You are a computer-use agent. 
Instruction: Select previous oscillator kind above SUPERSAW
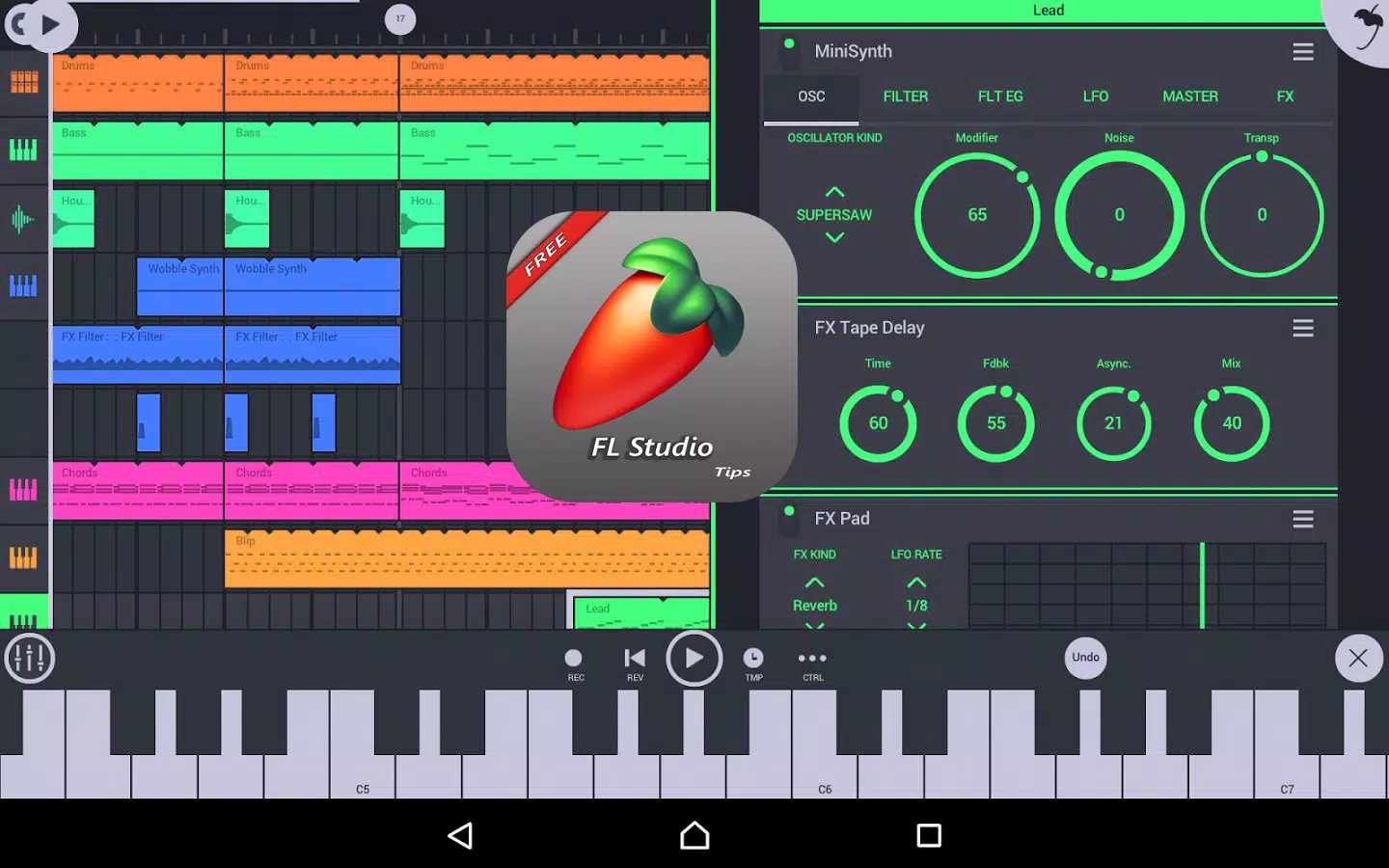coord(834,192)
